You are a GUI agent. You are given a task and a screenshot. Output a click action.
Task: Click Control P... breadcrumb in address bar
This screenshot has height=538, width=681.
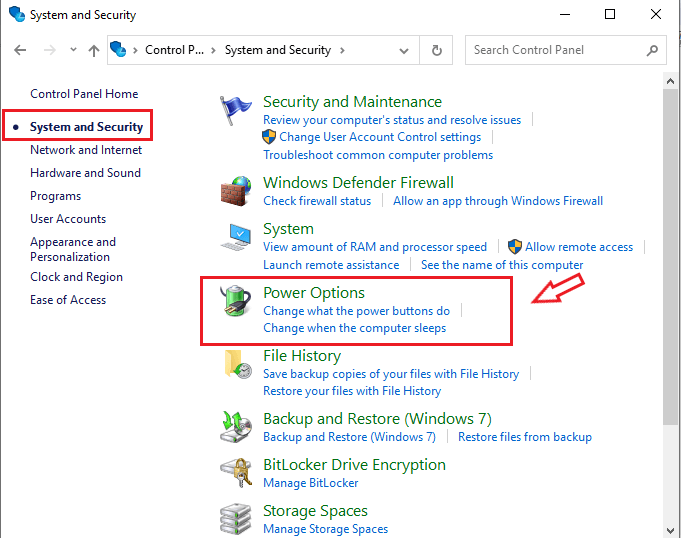pos(174,50)
